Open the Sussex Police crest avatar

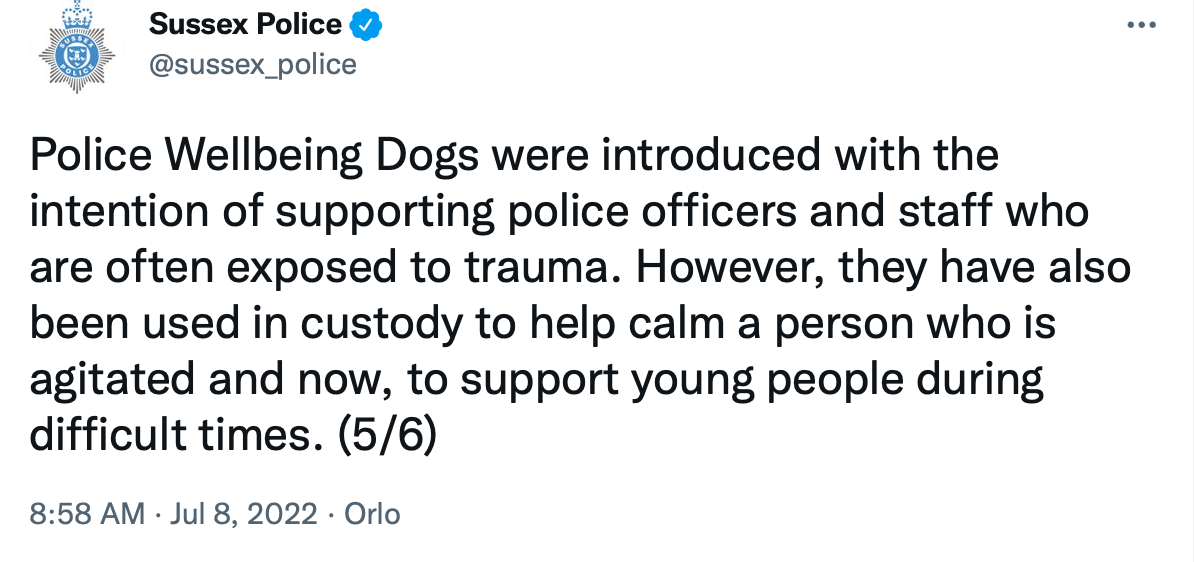76,47
